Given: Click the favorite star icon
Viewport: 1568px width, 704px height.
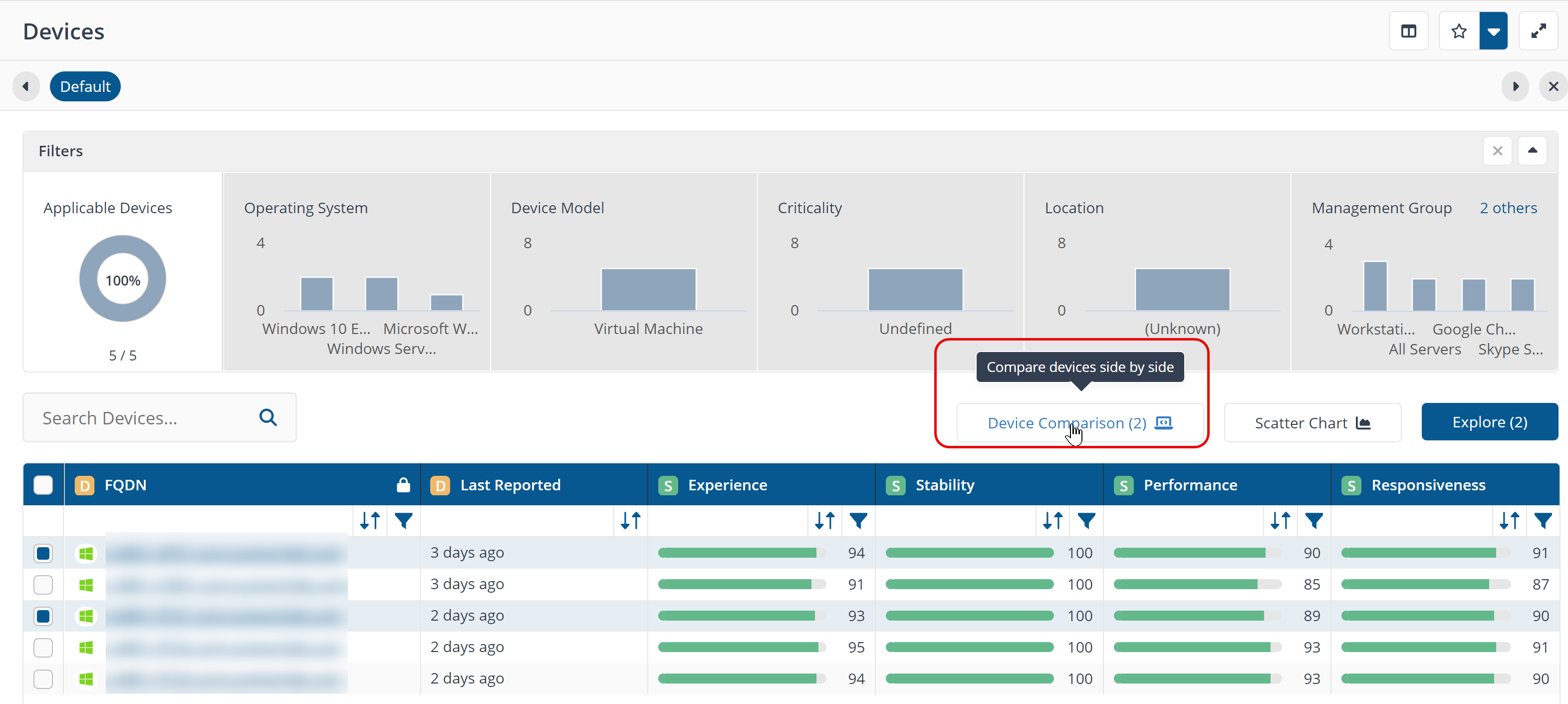Looking at the screenshot, I should pos(1458,31).
